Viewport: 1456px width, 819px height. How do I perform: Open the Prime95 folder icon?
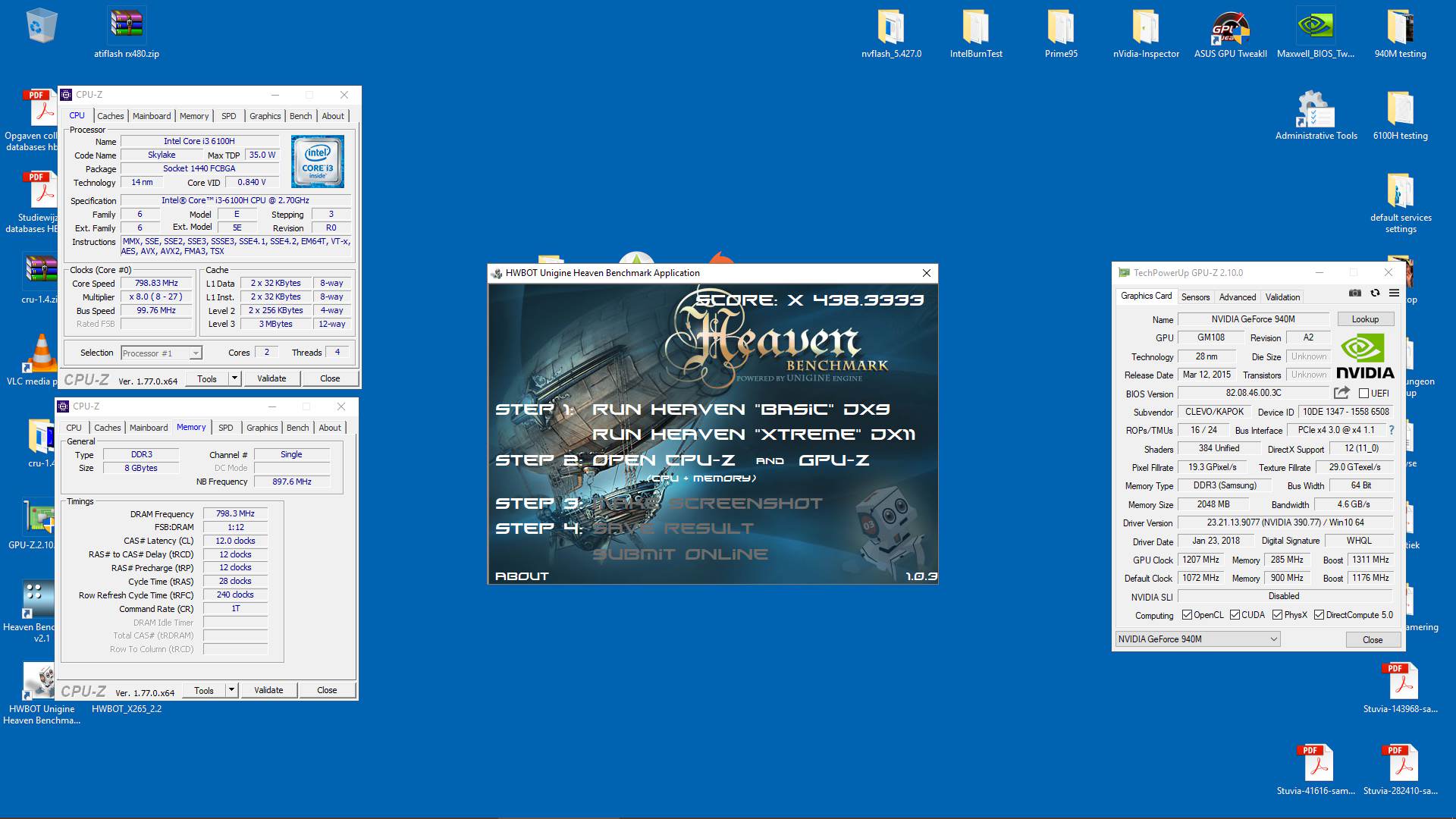1061,32
